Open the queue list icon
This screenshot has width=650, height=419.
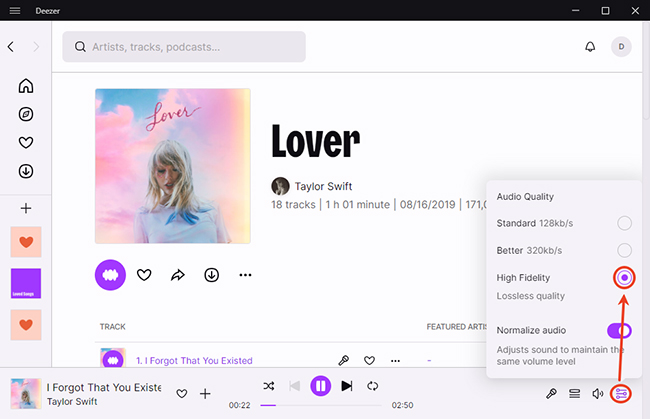(x=574, y=393)
